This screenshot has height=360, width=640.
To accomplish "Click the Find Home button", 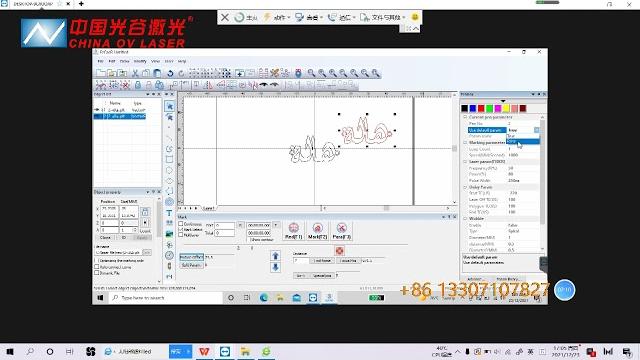I will pos(322,260).
